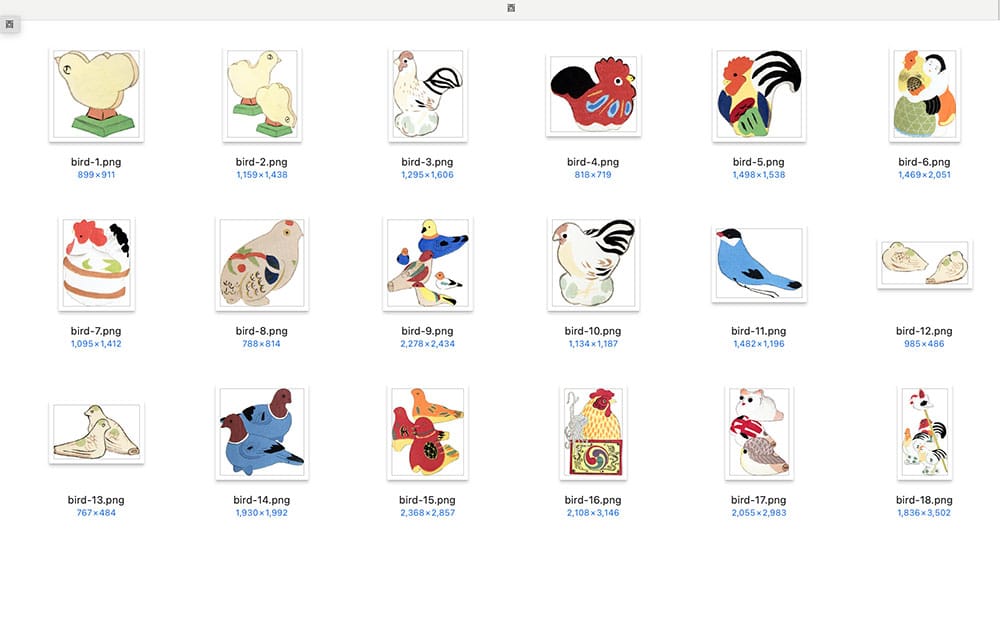Click the small icon at top center
The height and width of the screenshot is (620, 1000).
(x=511, y=8)
